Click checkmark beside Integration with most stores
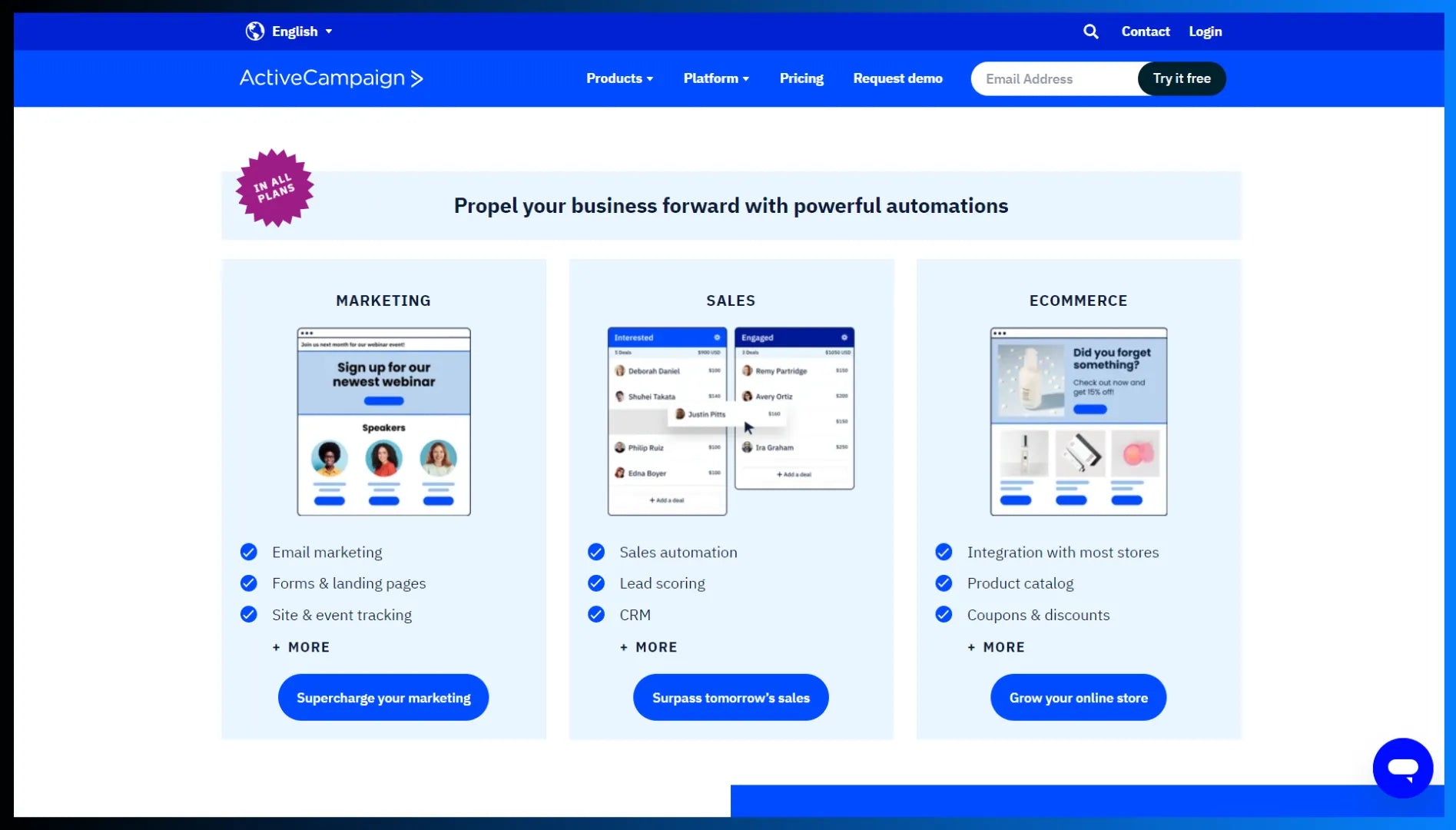 click(944, 552)
